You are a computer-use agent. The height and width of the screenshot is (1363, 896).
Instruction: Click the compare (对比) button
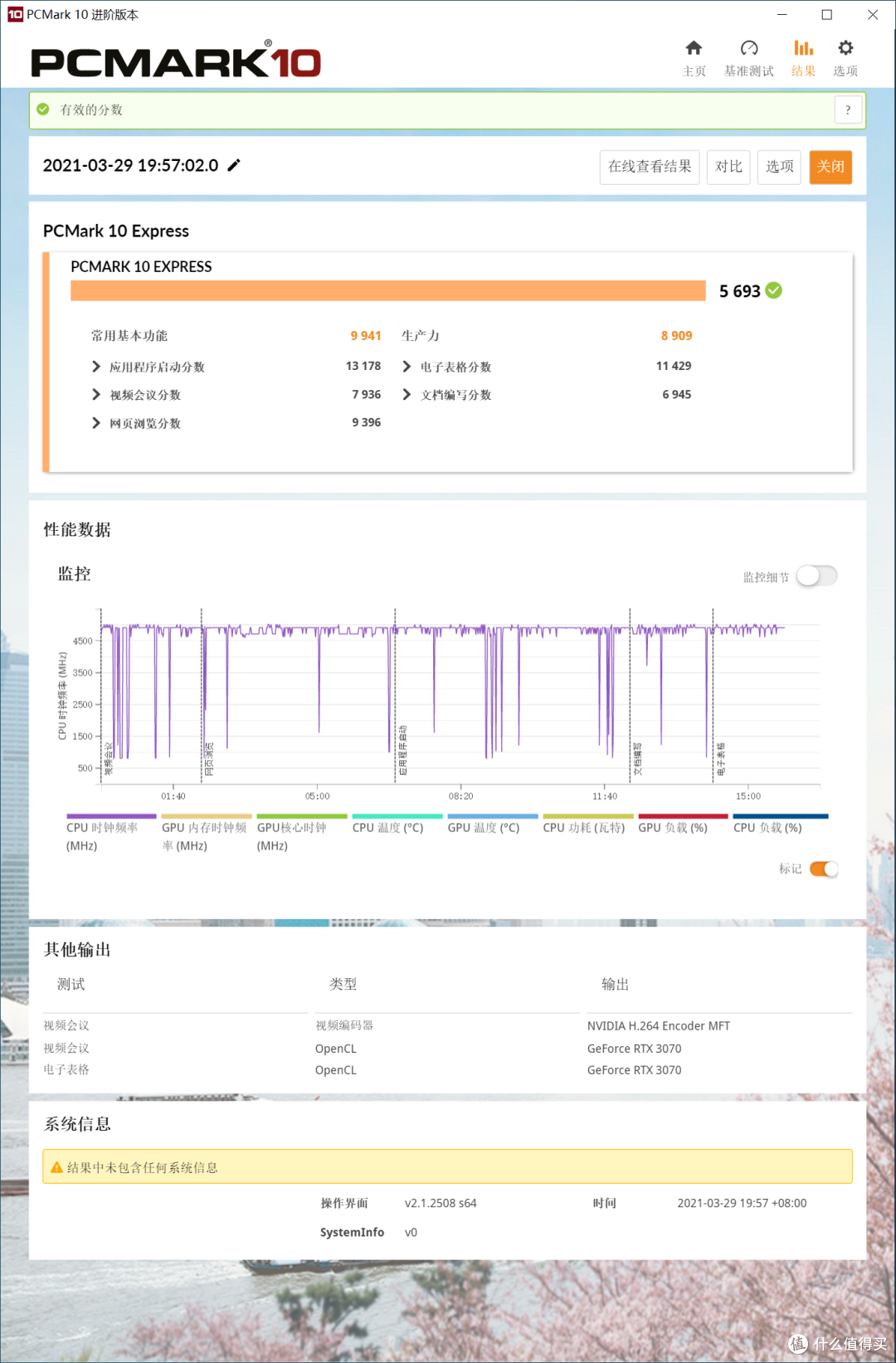point(728,167)
